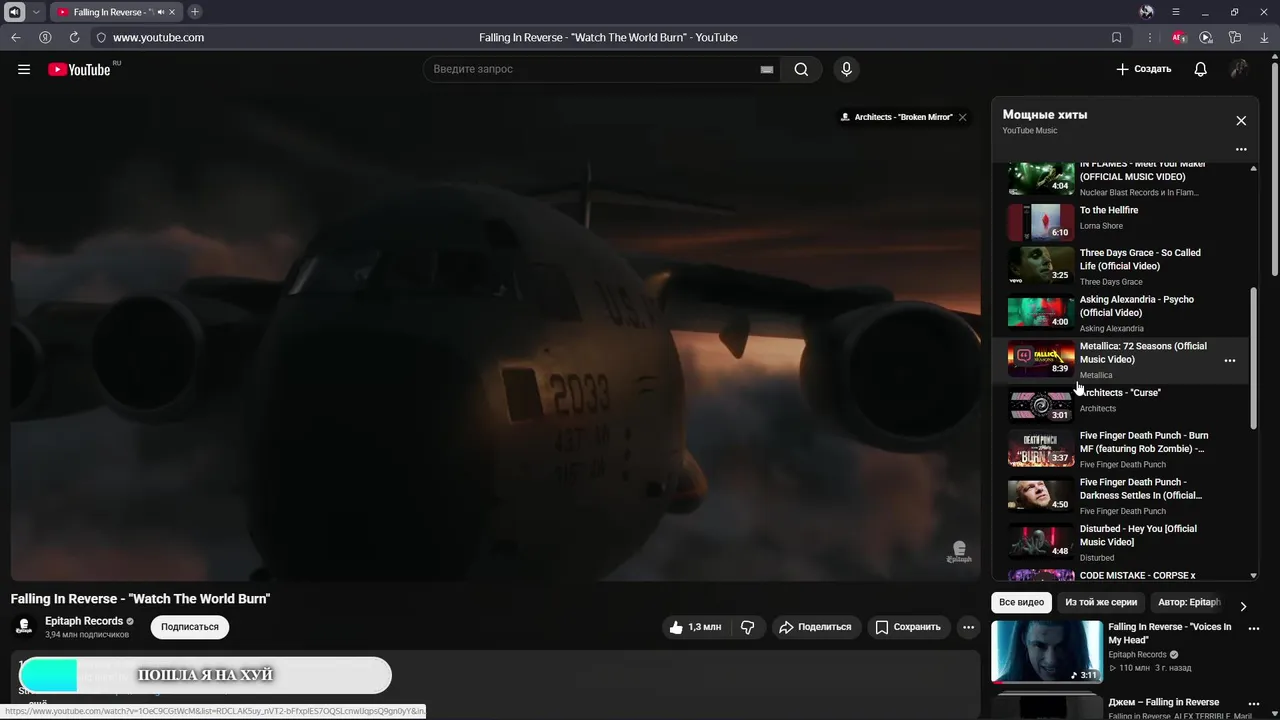This screenshot has height=720, width=1280.
Task: Open the Darkness Settles In thumbnail
Action: point(1040,496)
